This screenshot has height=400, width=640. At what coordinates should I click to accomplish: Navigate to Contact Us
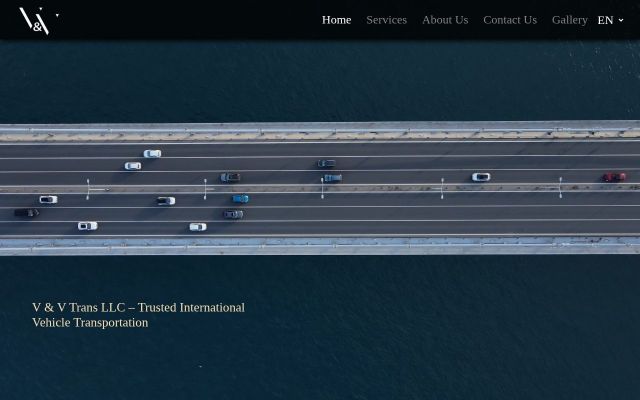pyautogui.click(x=510, y=20)
